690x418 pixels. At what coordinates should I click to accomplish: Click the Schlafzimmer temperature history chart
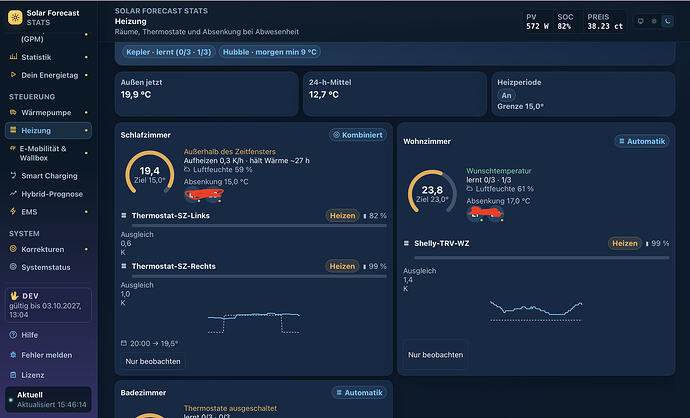(x=254, y=323)
